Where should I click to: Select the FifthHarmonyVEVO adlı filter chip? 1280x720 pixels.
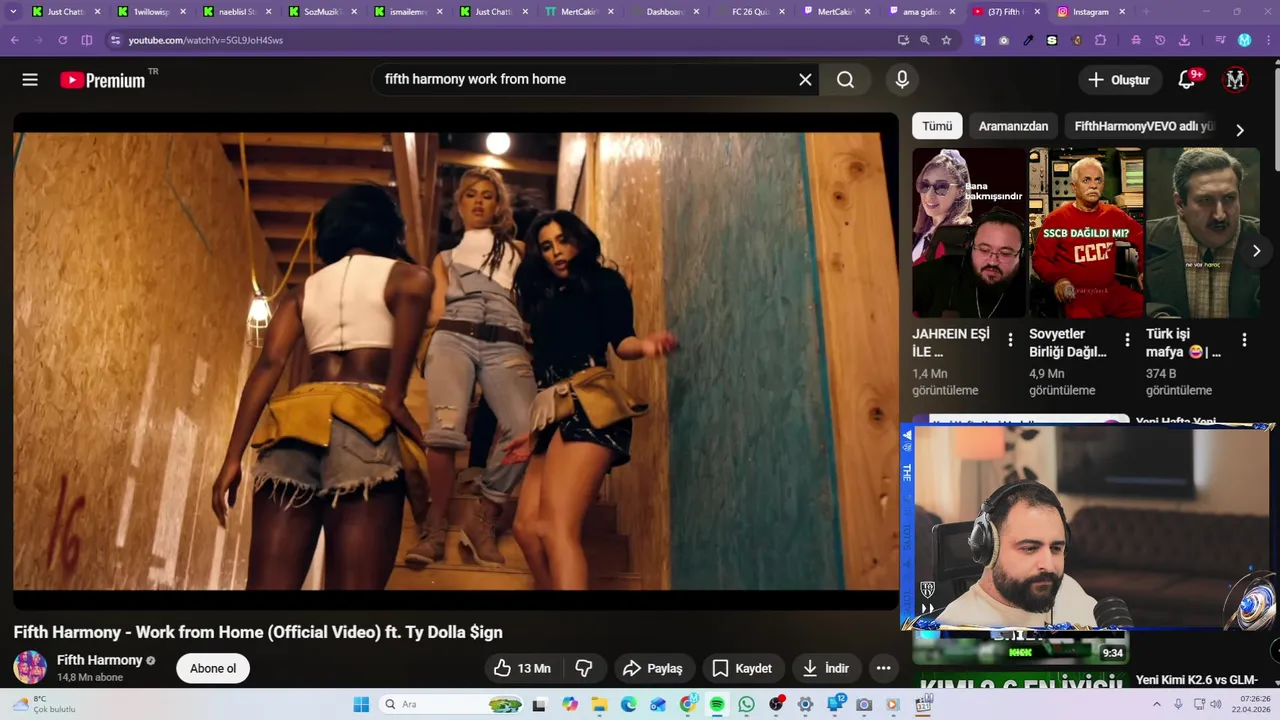click(1144, 126)
